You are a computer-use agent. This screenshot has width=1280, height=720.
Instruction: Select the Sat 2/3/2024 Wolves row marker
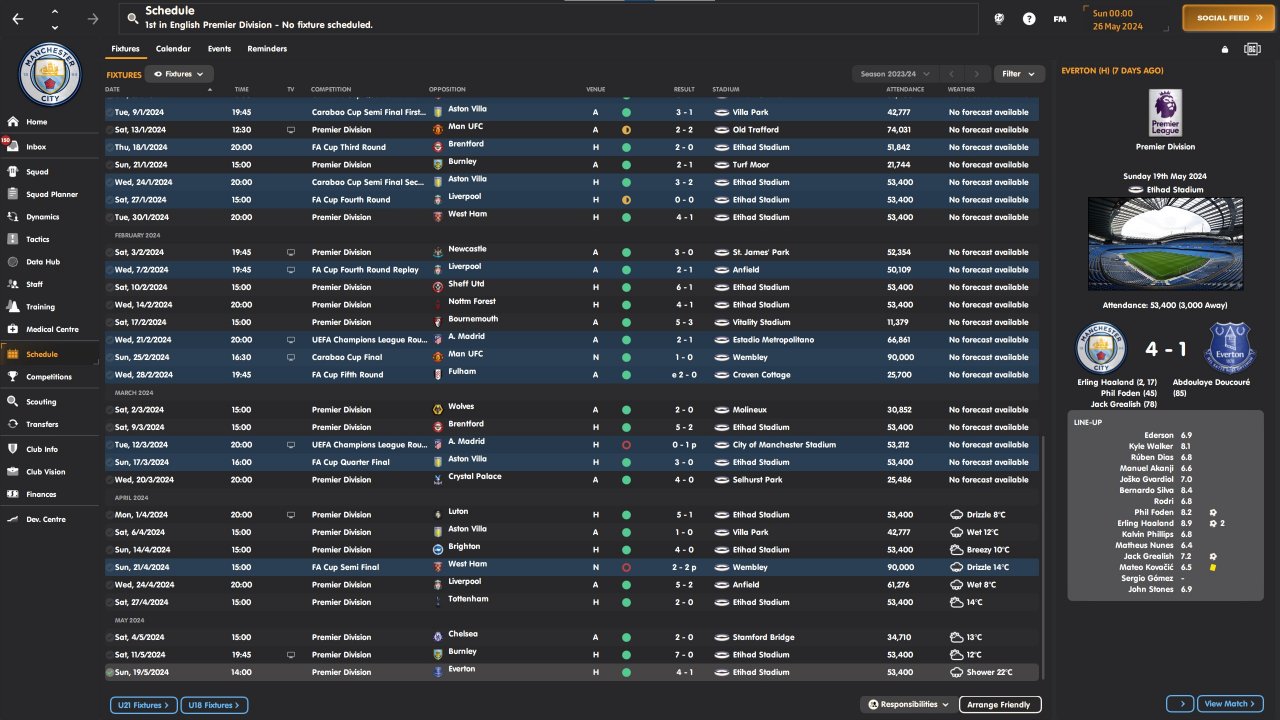(110, 410)
